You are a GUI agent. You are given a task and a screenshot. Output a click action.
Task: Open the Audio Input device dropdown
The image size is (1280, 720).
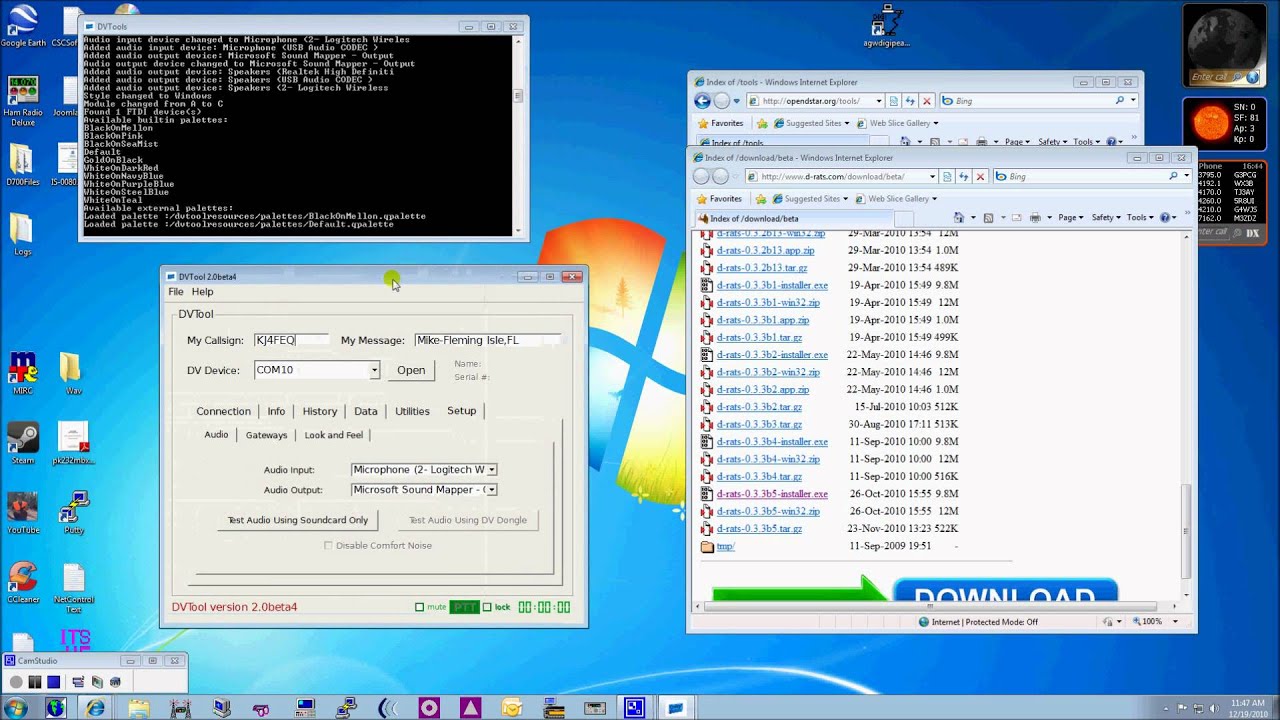click(491, 469)
